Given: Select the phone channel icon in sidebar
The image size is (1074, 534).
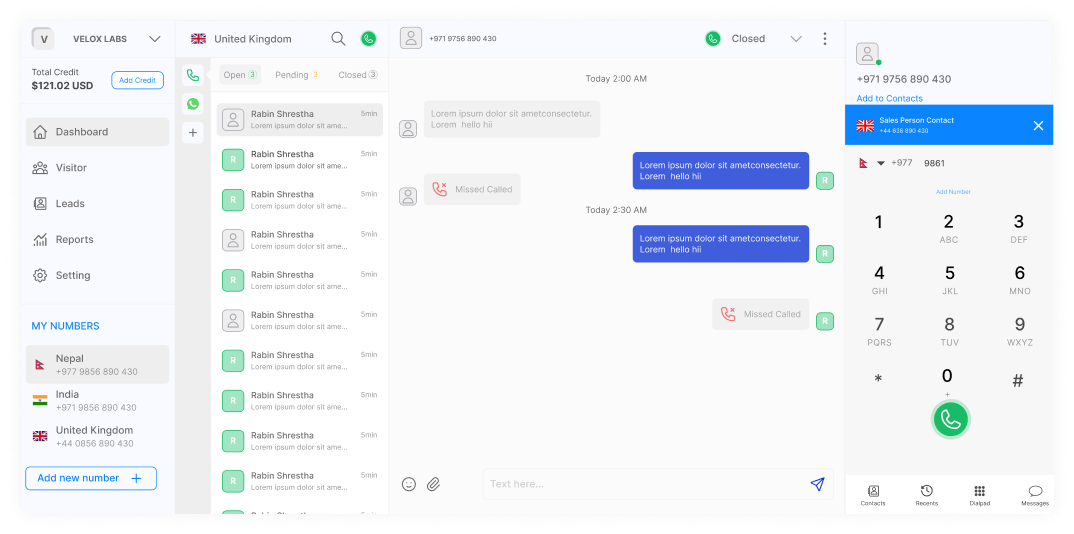Looking at the screenshot, I should [193, 75].
